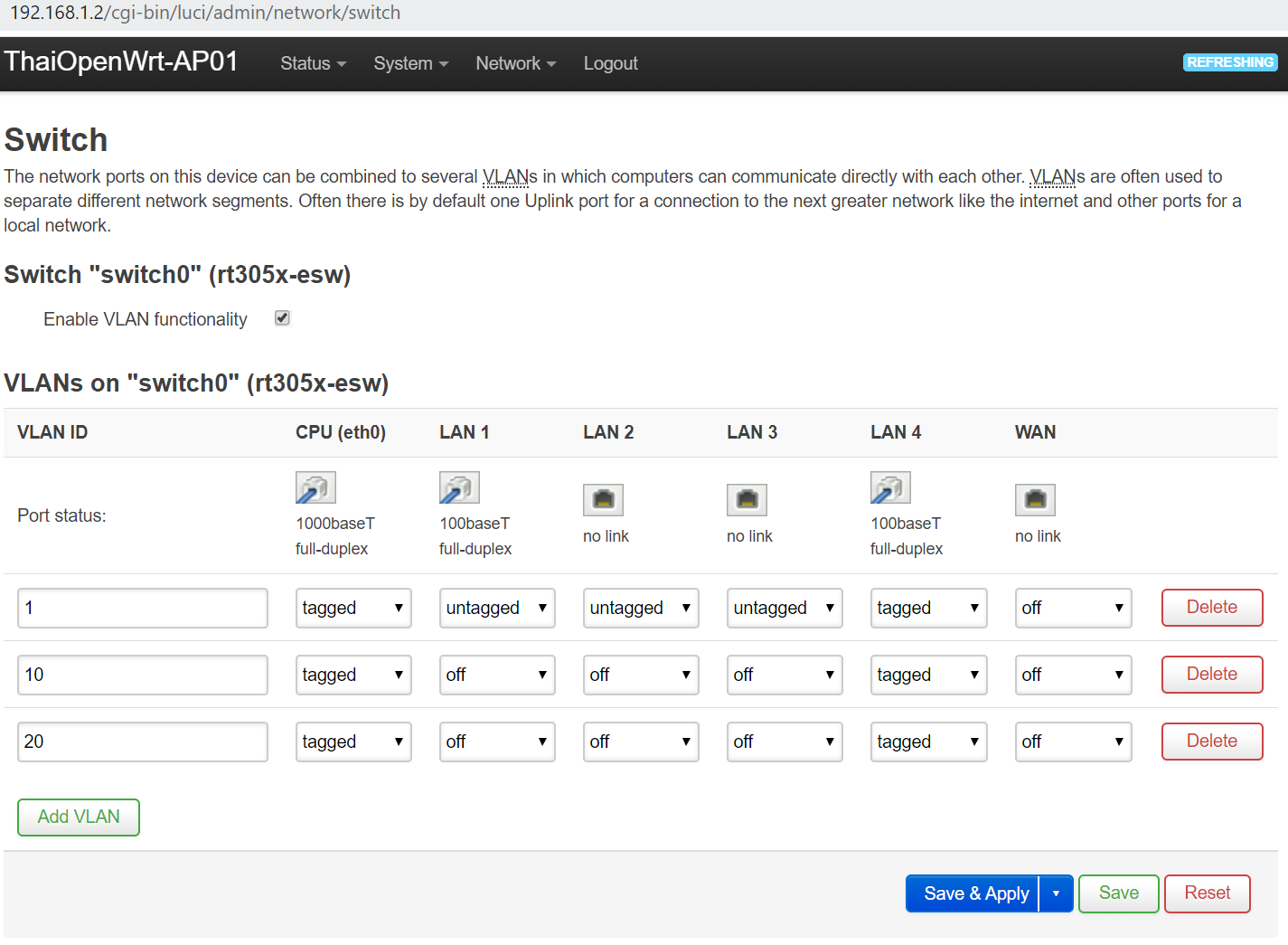Open VLAN 10 LAN 1 off dropdown
This screenshot has width=1288, height=945.
coord(497,675)
